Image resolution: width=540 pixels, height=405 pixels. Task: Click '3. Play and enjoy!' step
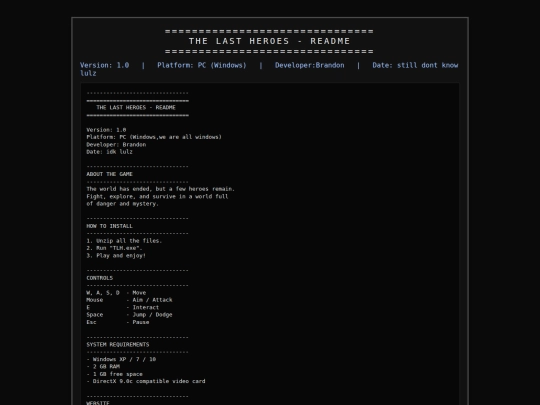pyautogui.click(x=116, y=256)
